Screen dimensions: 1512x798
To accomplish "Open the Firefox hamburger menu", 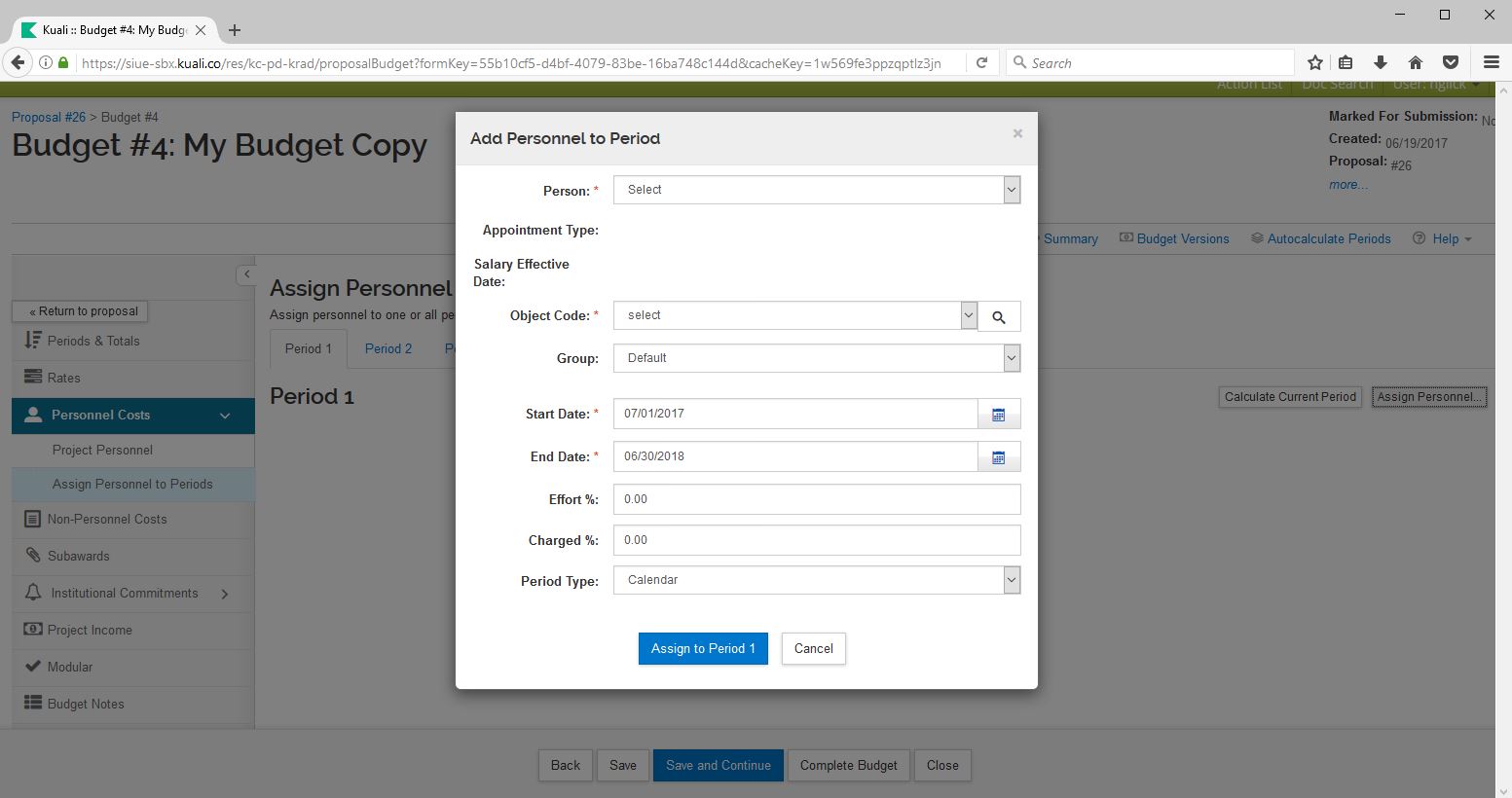I will pyautogui.click(x=1491, y=63).
